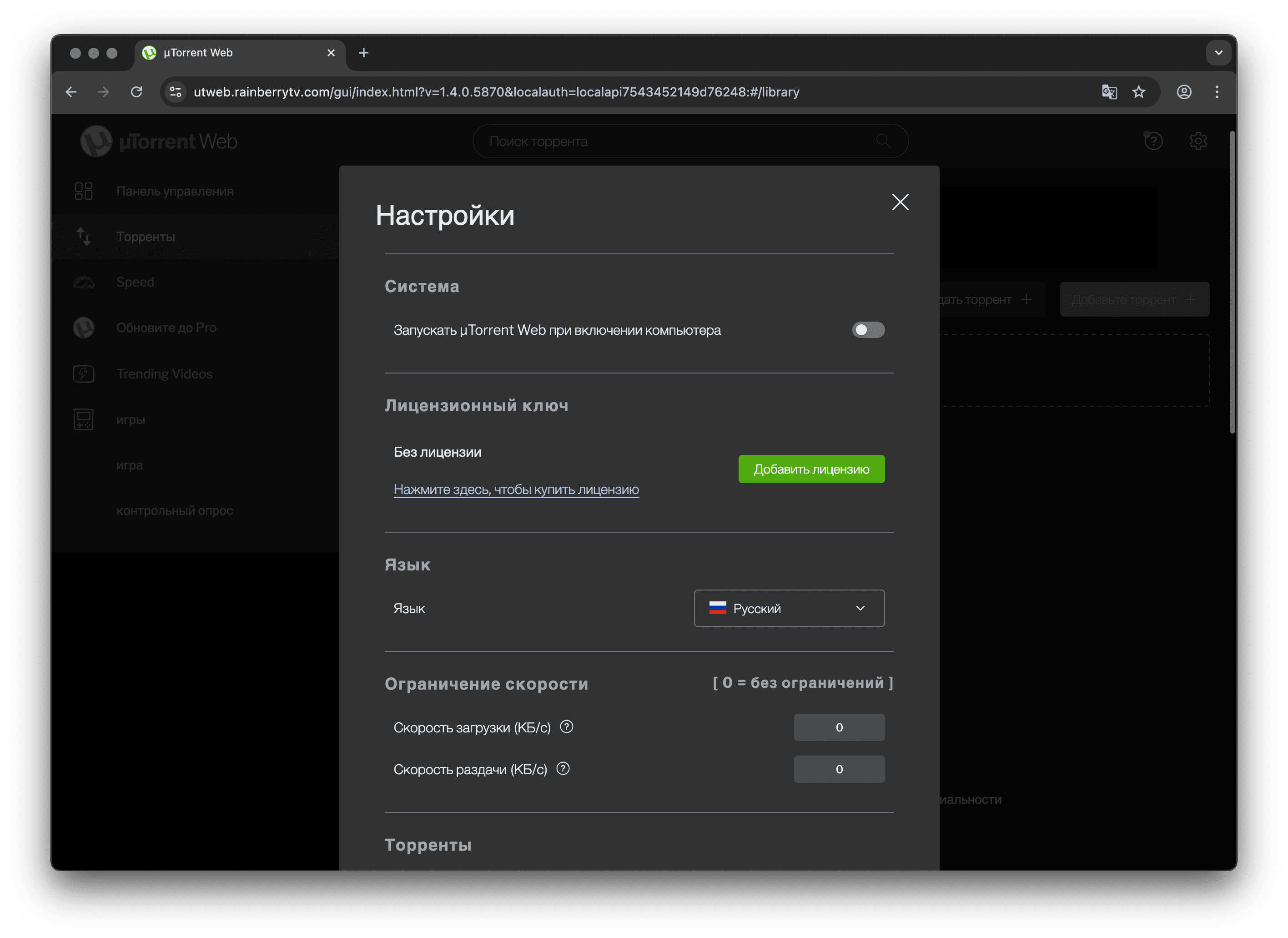Click the download speed help icon
The image size is (1288, 938).
click(x=567, y=726)
